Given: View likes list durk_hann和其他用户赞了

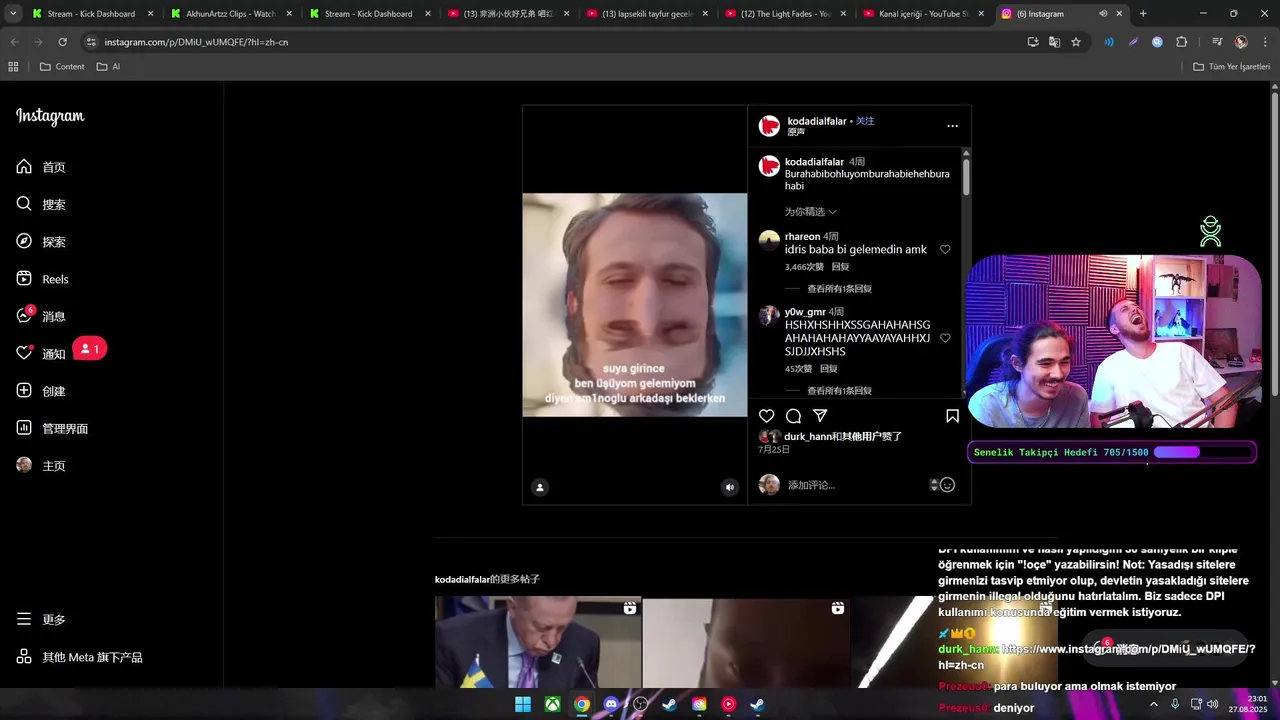Looking at the screenshot, I should tap(843, 437).
